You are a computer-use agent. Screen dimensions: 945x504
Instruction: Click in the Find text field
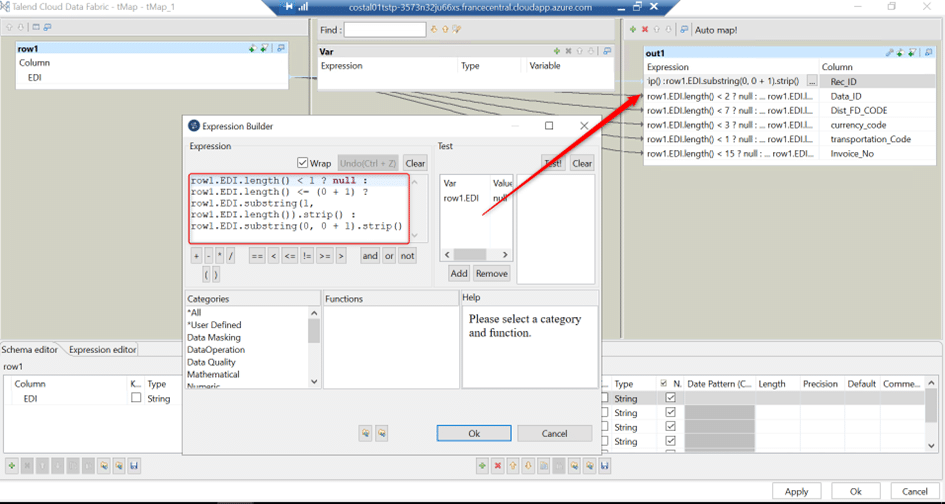tap(385, 30)
